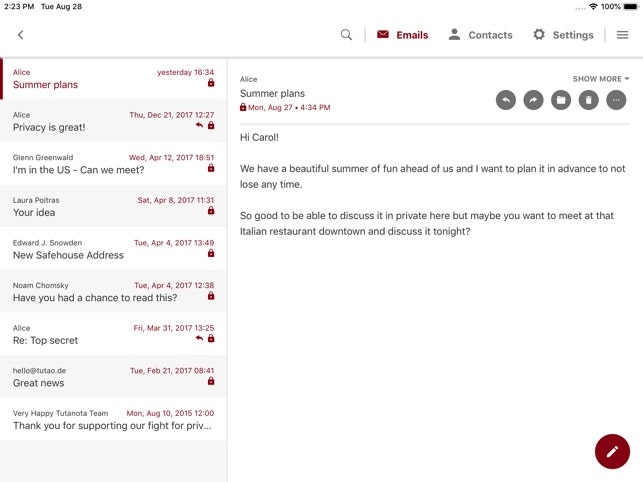Image resolution: width=643 pixels, height=482 pixels.
Task: Reply to the Summer plans email
Action: point(506,100)
